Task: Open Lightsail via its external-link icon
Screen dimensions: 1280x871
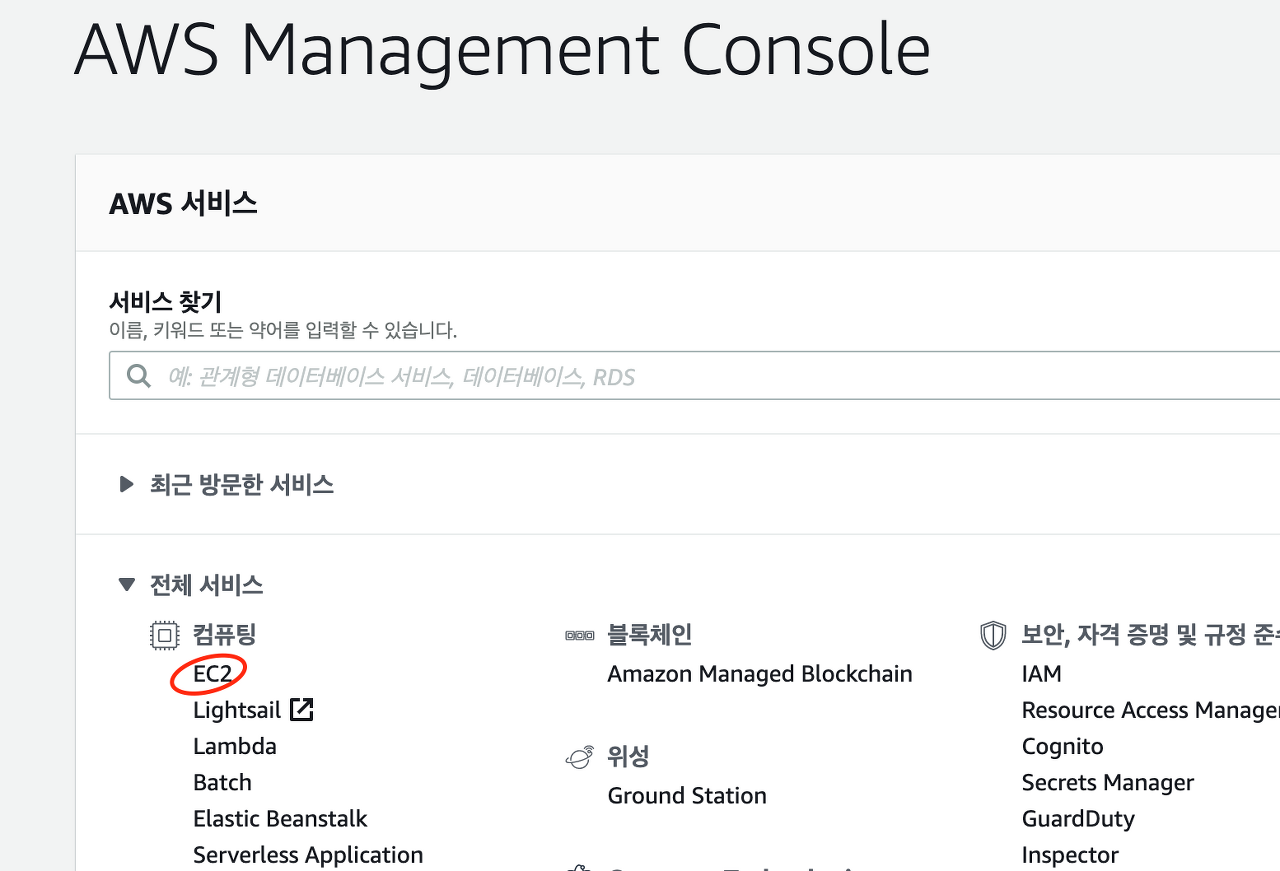Action: 303,709
